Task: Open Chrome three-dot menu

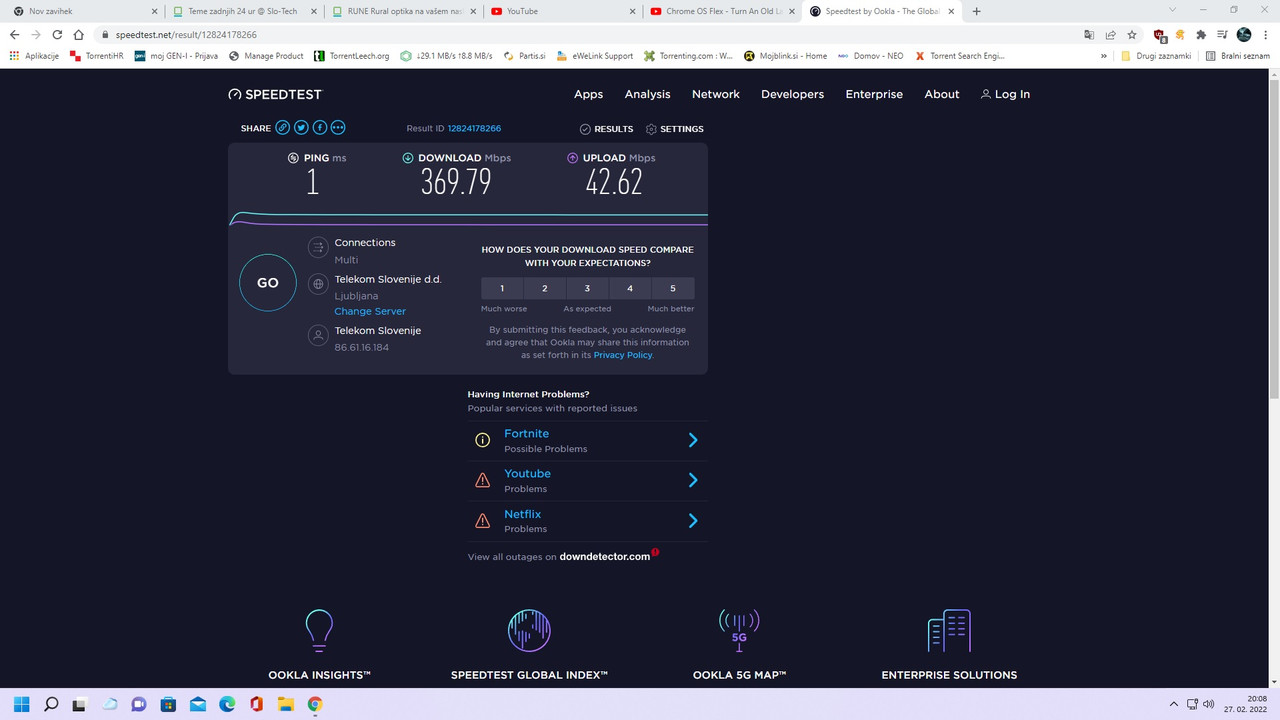Action: 1265,34
